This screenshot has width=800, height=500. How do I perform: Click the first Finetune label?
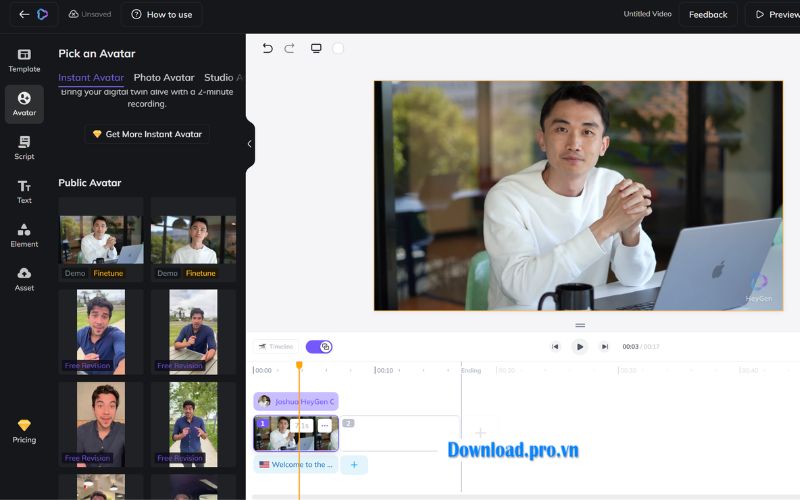click(x=108, y=273)
